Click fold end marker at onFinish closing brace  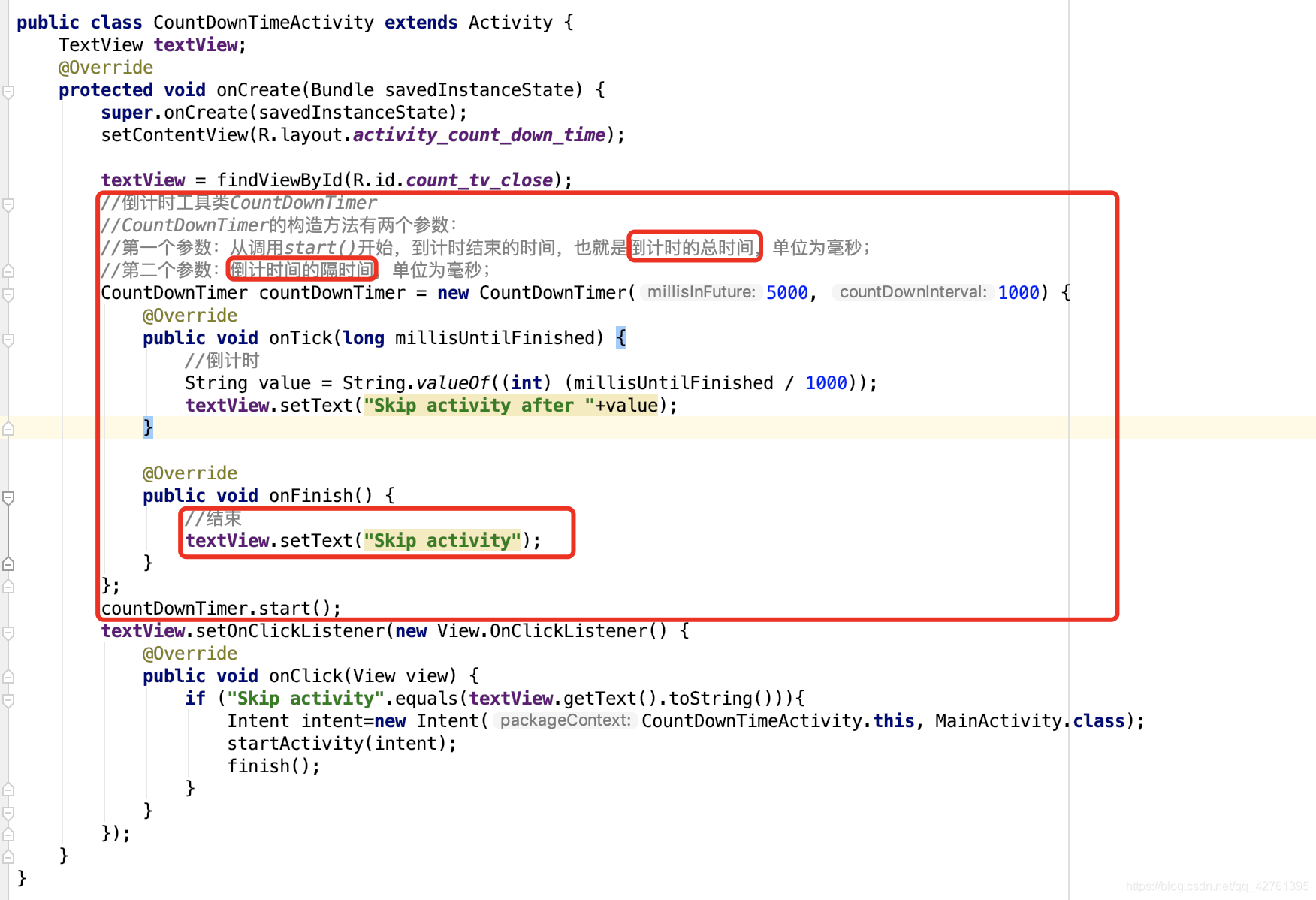click(x=8, y=564)
